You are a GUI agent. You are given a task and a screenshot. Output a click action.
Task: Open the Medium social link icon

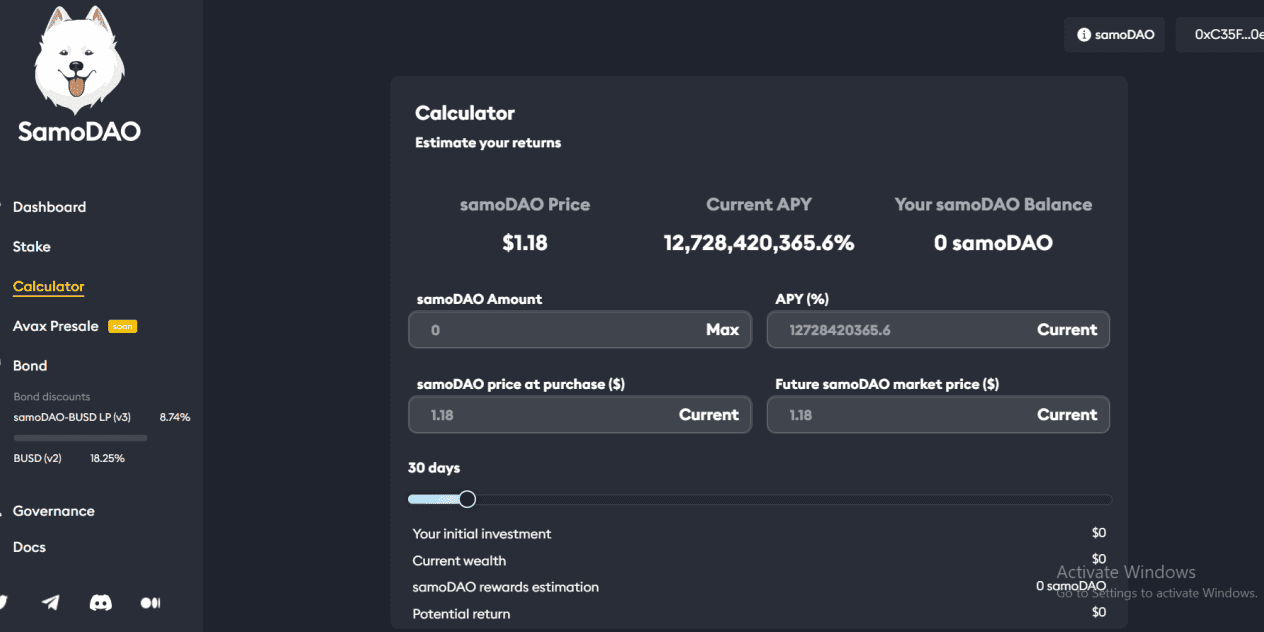coord(150,602)
